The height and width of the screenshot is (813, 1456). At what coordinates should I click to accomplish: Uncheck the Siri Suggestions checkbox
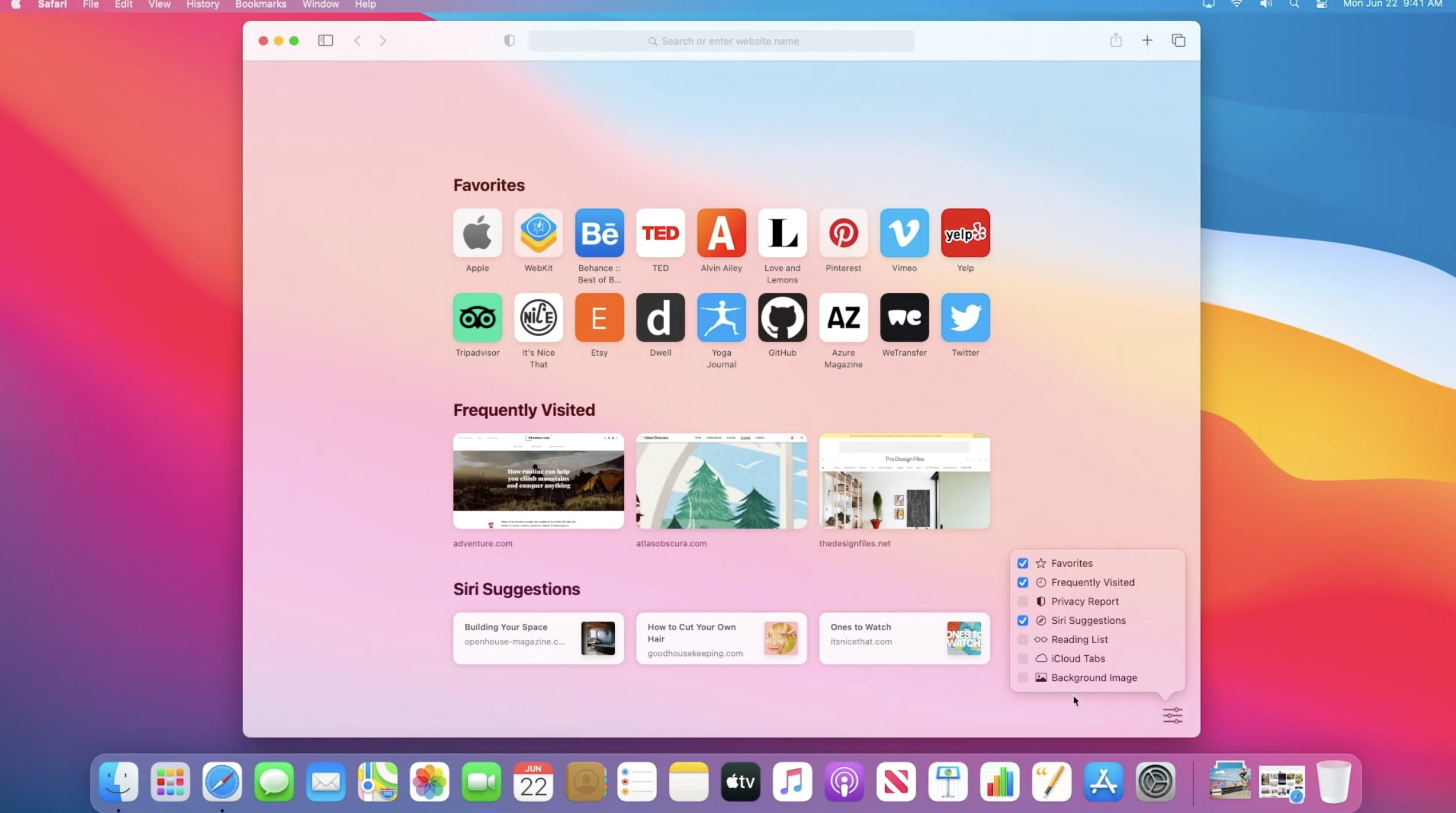click(x=1023, y=620)
